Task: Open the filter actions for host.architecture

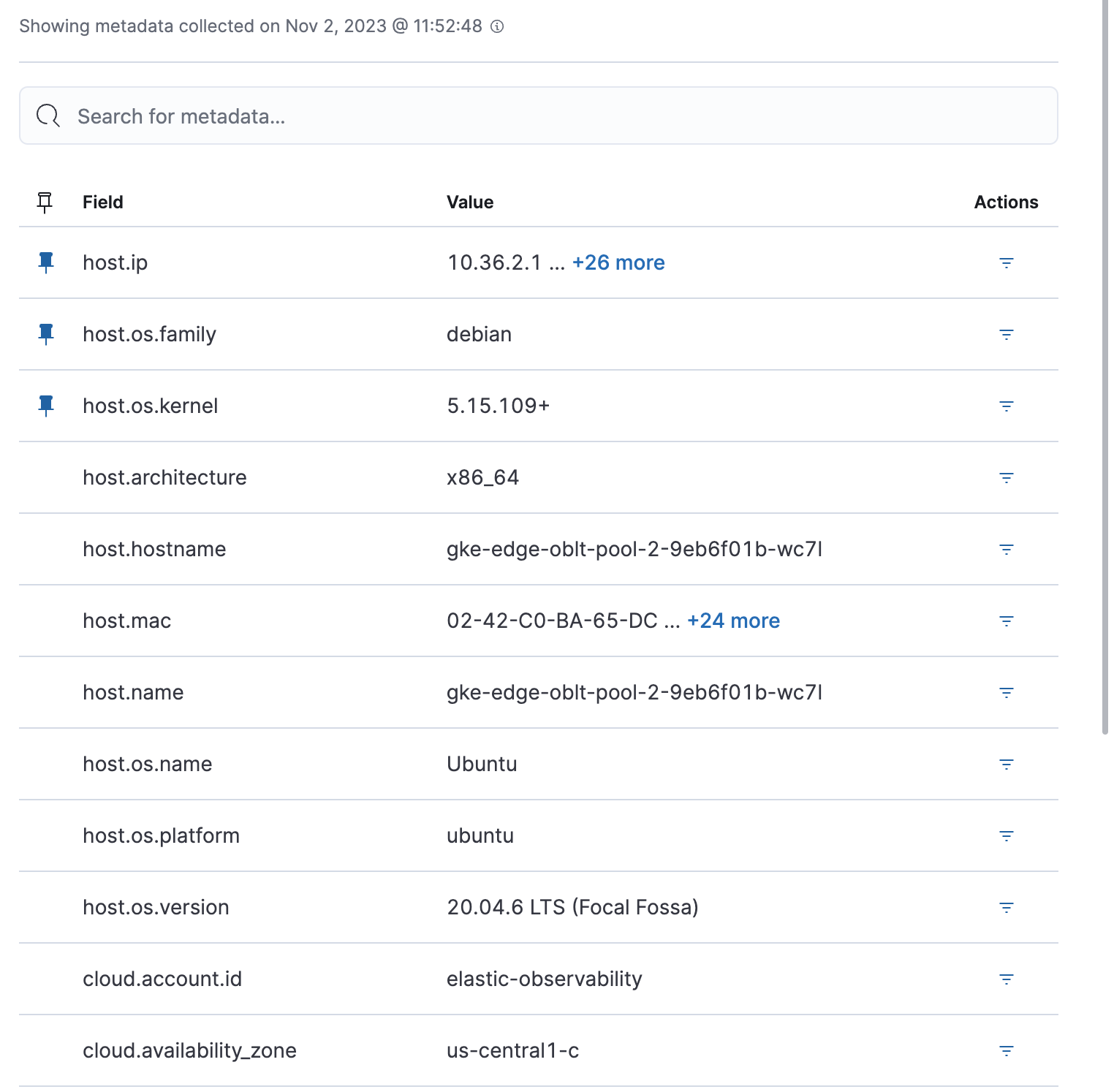Action: (1007, 477)
